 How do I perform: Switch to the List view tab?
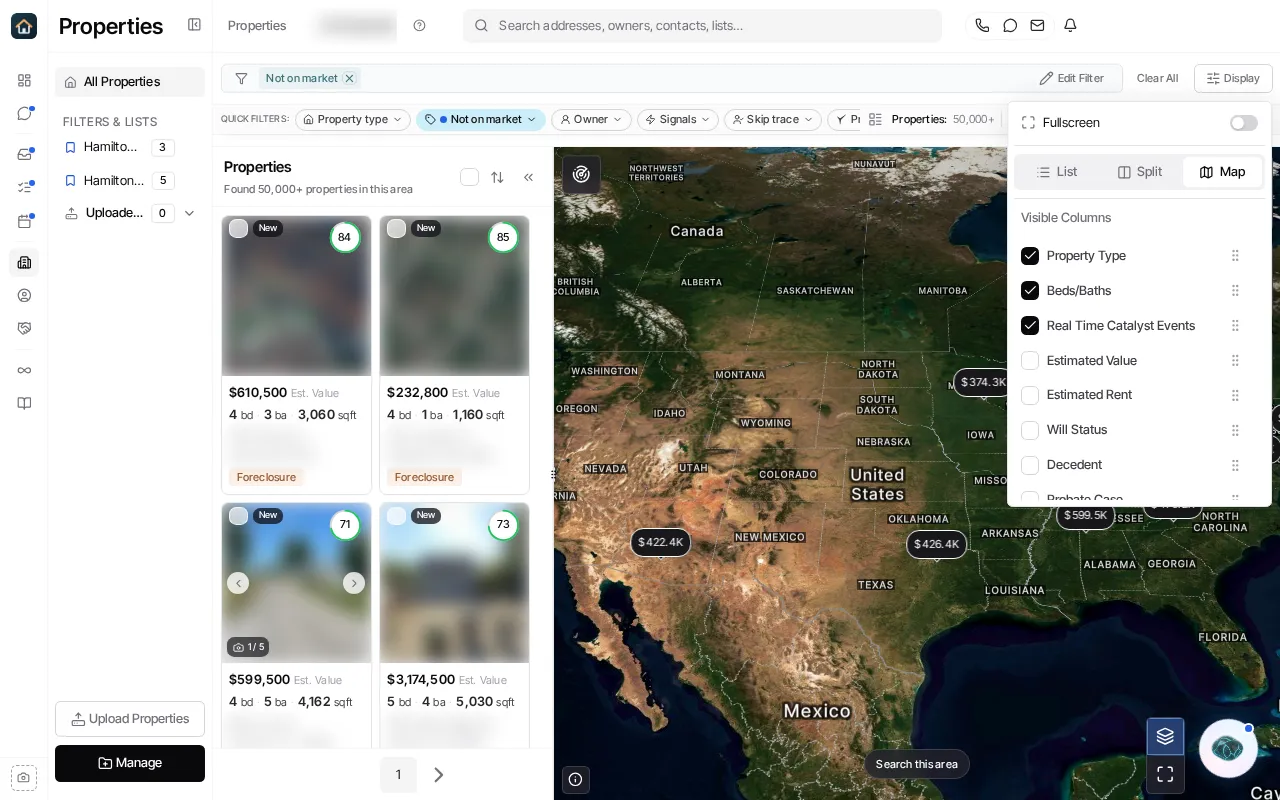[x=1057, y=172]
